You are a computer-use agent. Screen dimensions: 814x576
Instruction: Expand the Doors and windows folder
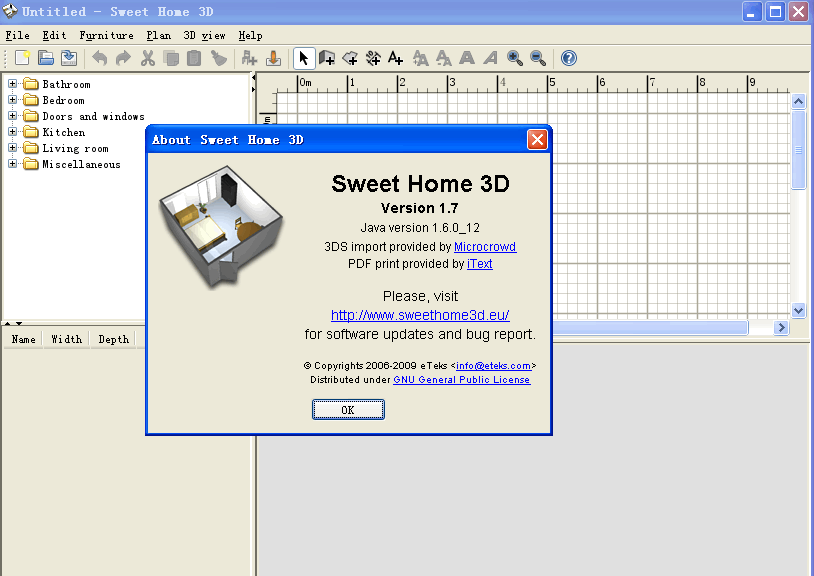coord(12,116)
